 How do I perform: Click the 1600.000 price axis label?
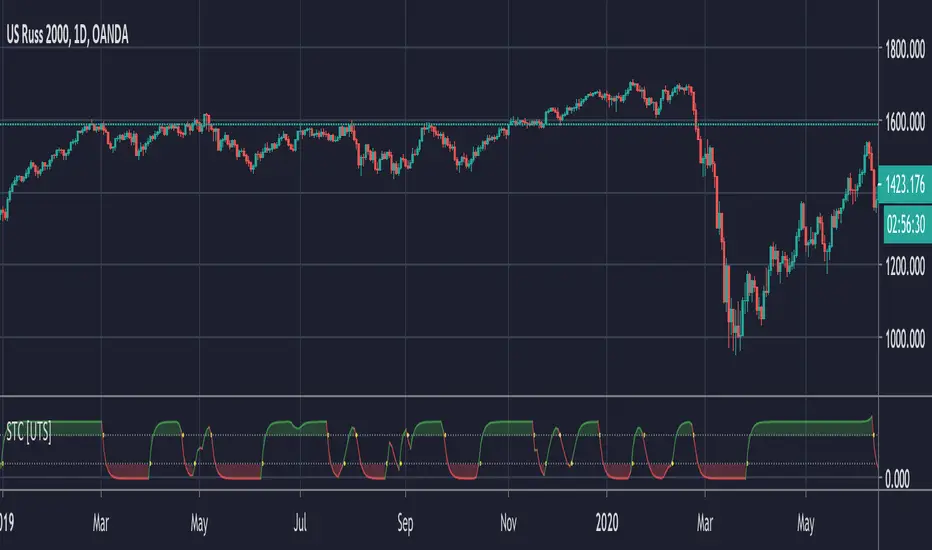pos(905,121)
